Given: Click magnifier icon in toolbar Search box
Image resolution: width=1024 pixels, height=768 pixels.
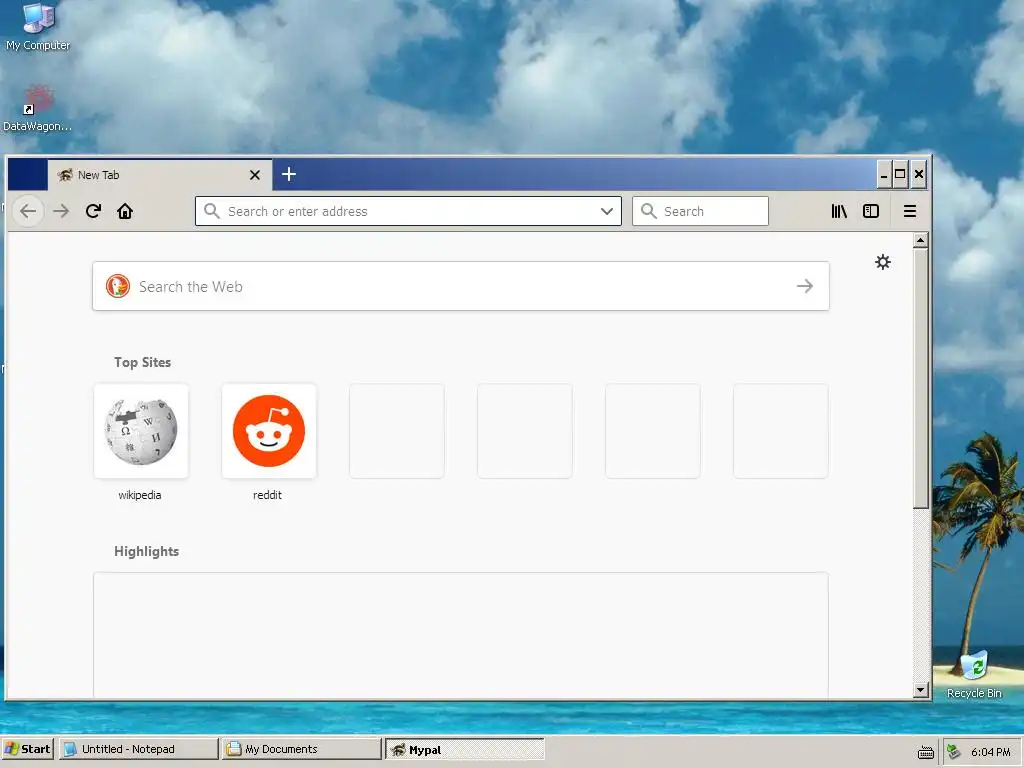Looking at the screenshot, I should click(648, 211).
